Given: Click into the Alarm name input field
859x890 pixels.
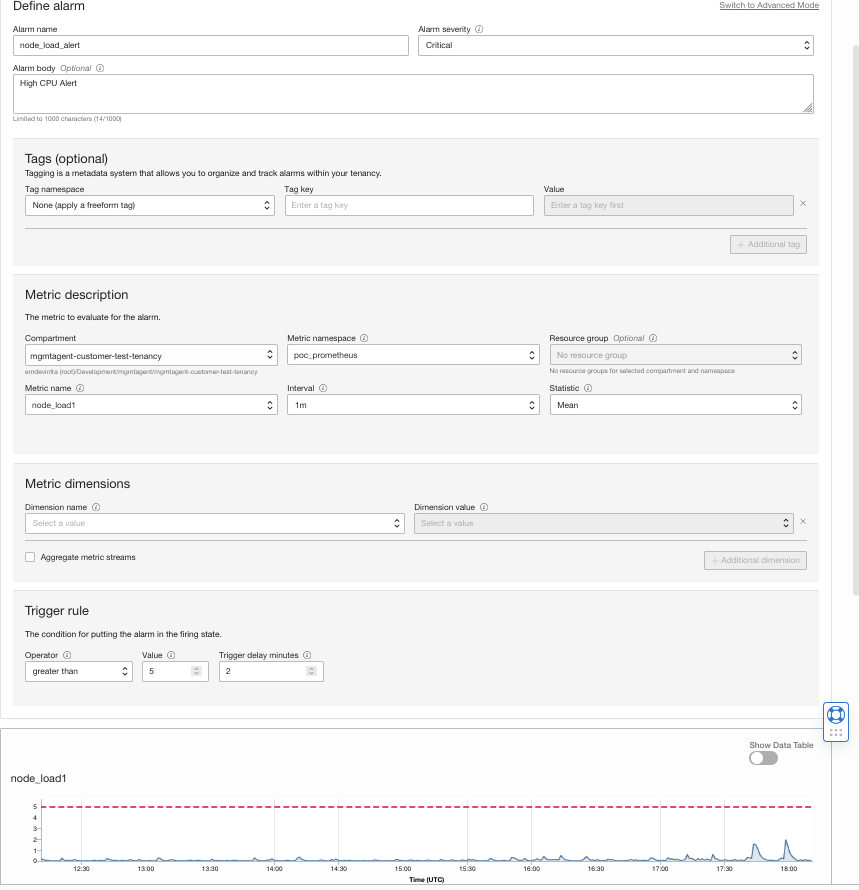Looking at the screenshot, I should coord(211,45).
